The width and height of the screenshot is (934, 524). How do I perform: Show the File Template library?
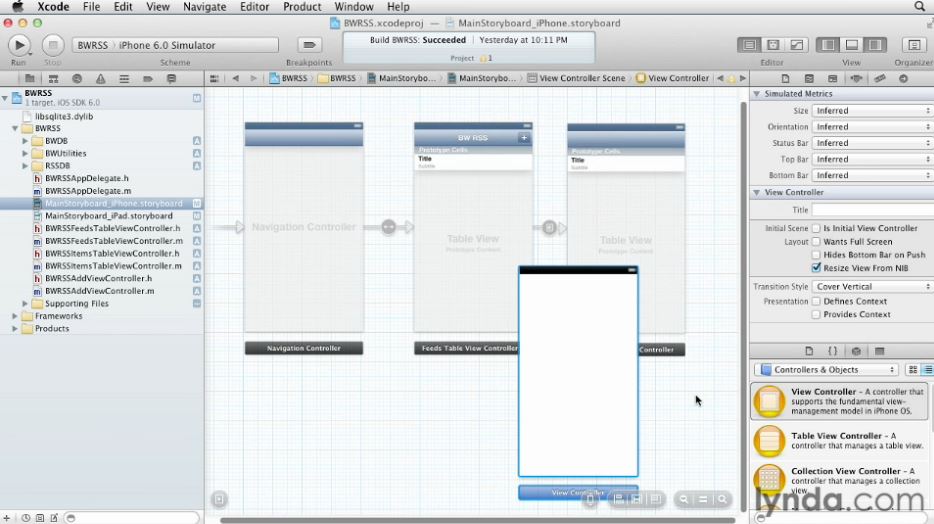pos(809,351)
